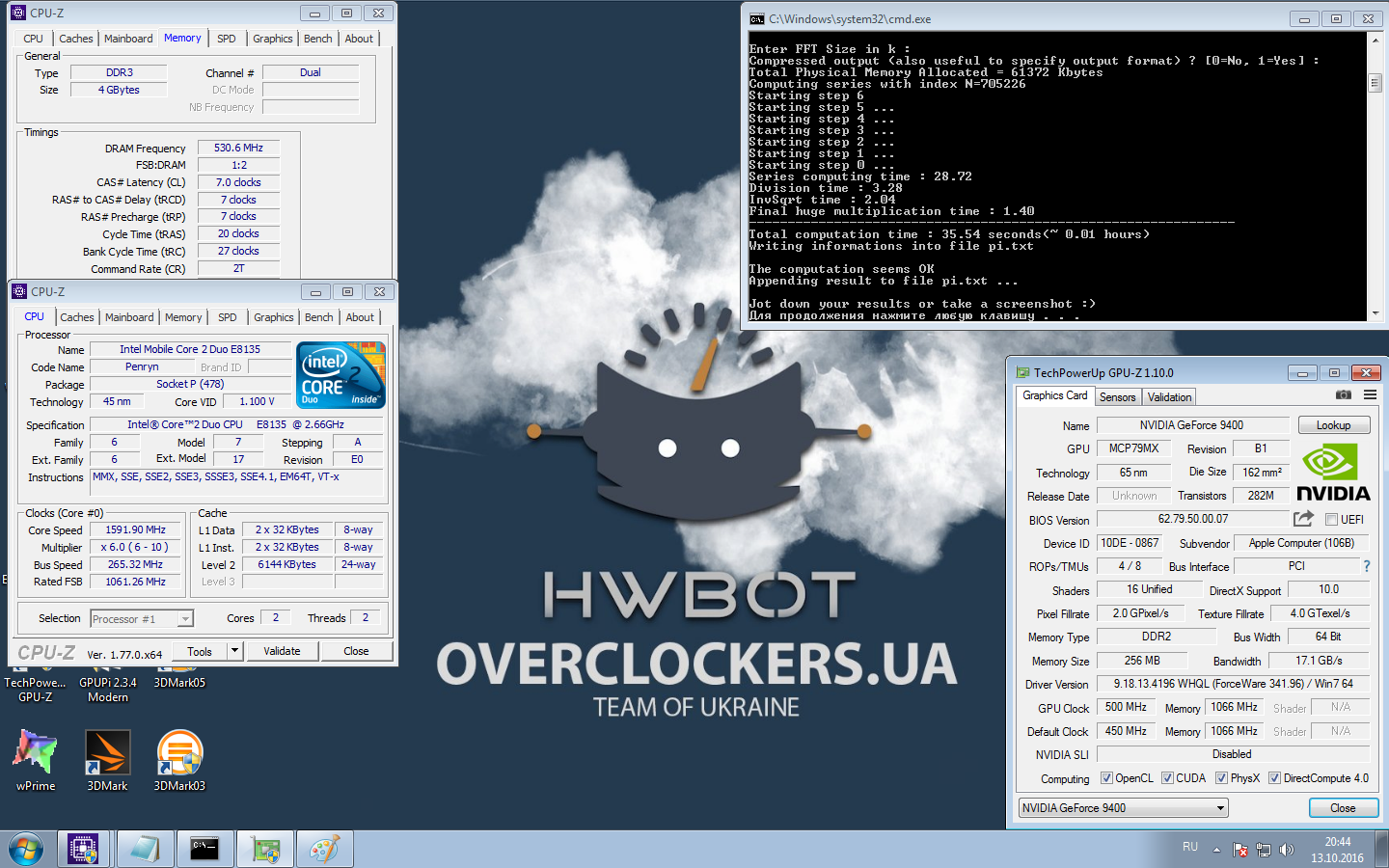This screenshot has height=868, width=1389.
Task: Open the Validation tab in GPU-Z
Action: click(1170, 397)
